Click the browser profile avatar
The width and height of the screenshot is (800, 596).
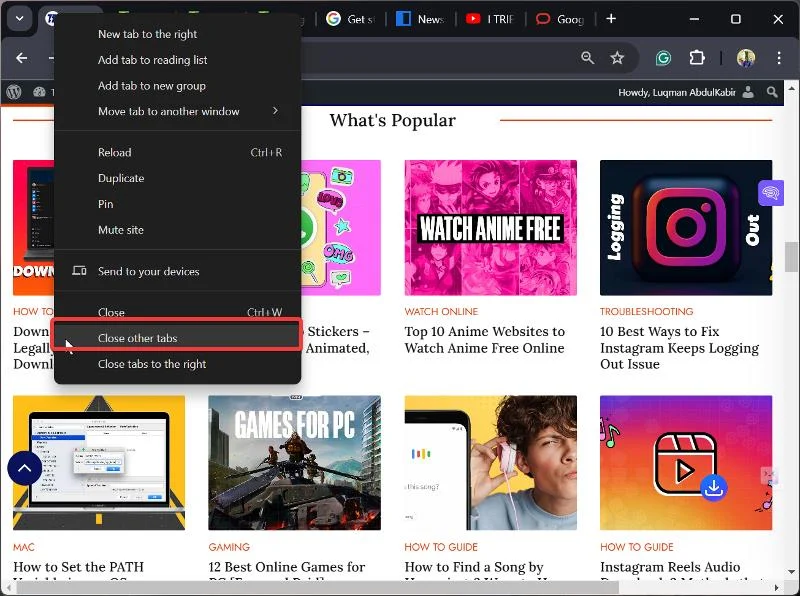point(746,58)
